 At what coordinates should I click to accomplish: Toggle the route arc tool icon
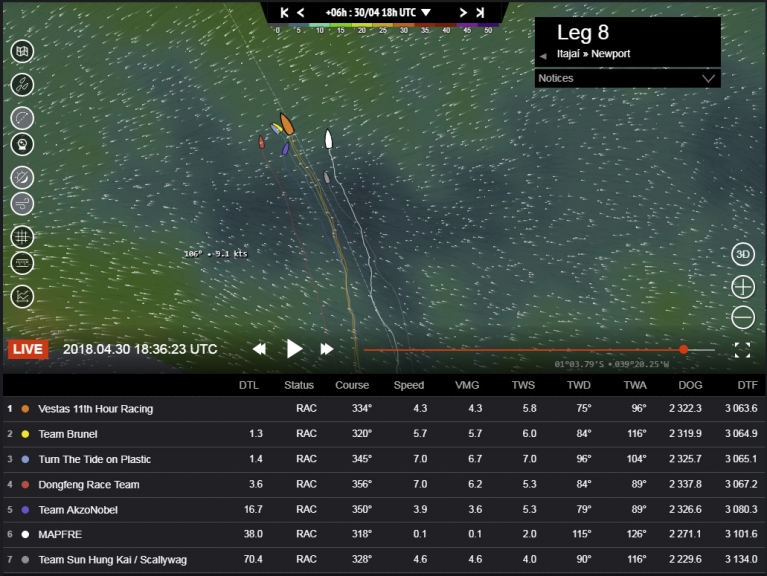(23, 118)
